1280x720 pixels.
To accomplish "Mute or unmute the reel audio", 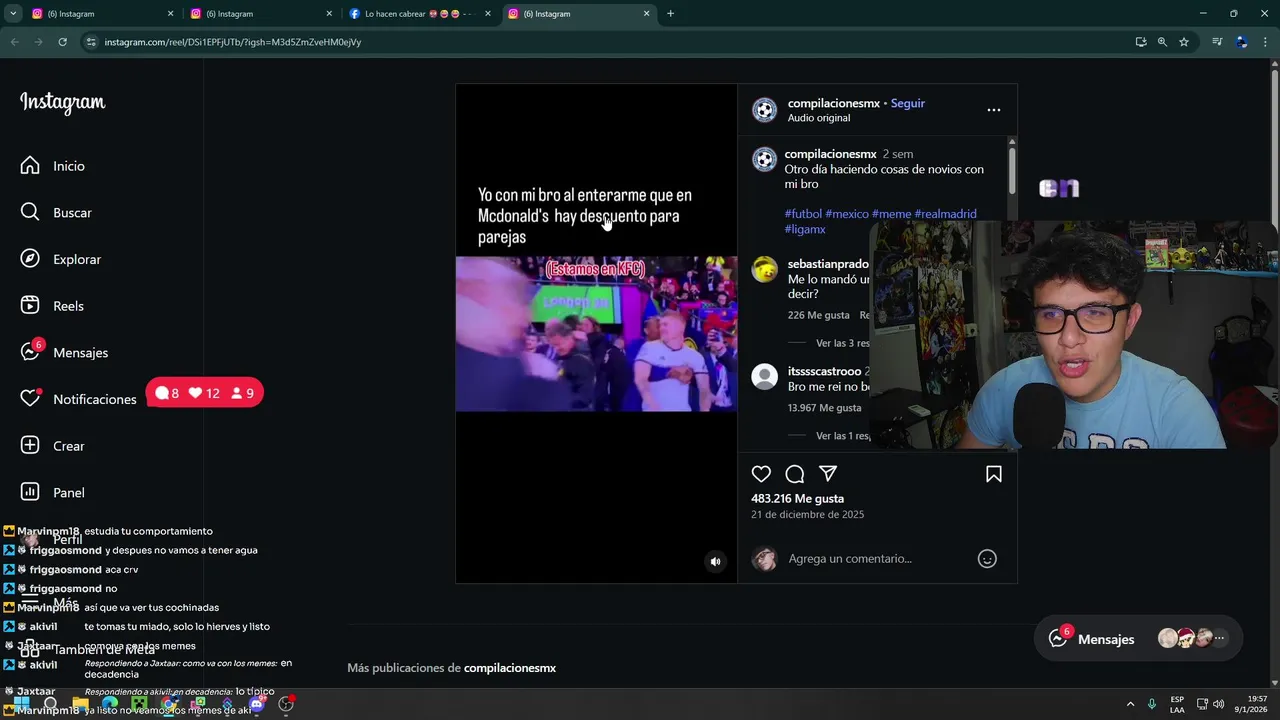I will click(715, 562).
